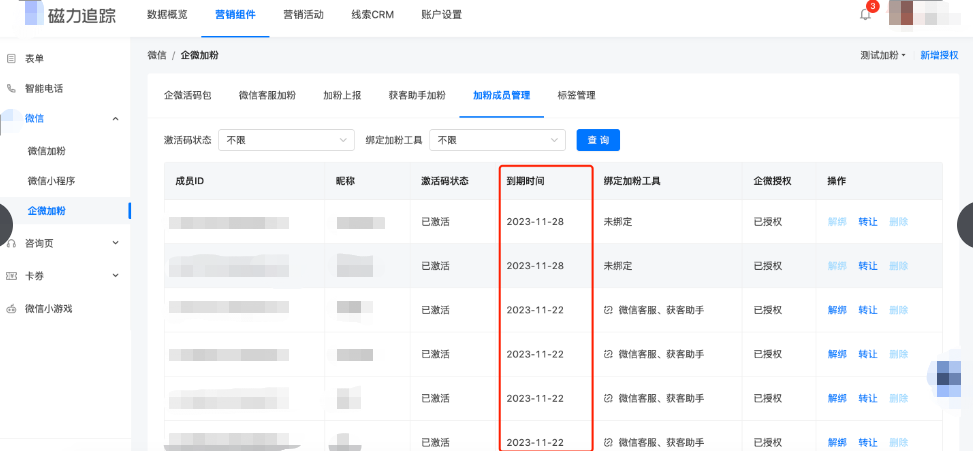Screen dimensions: 973x451
Task: Collapse the 微信 sidebar section
Action: coord(115,118)
